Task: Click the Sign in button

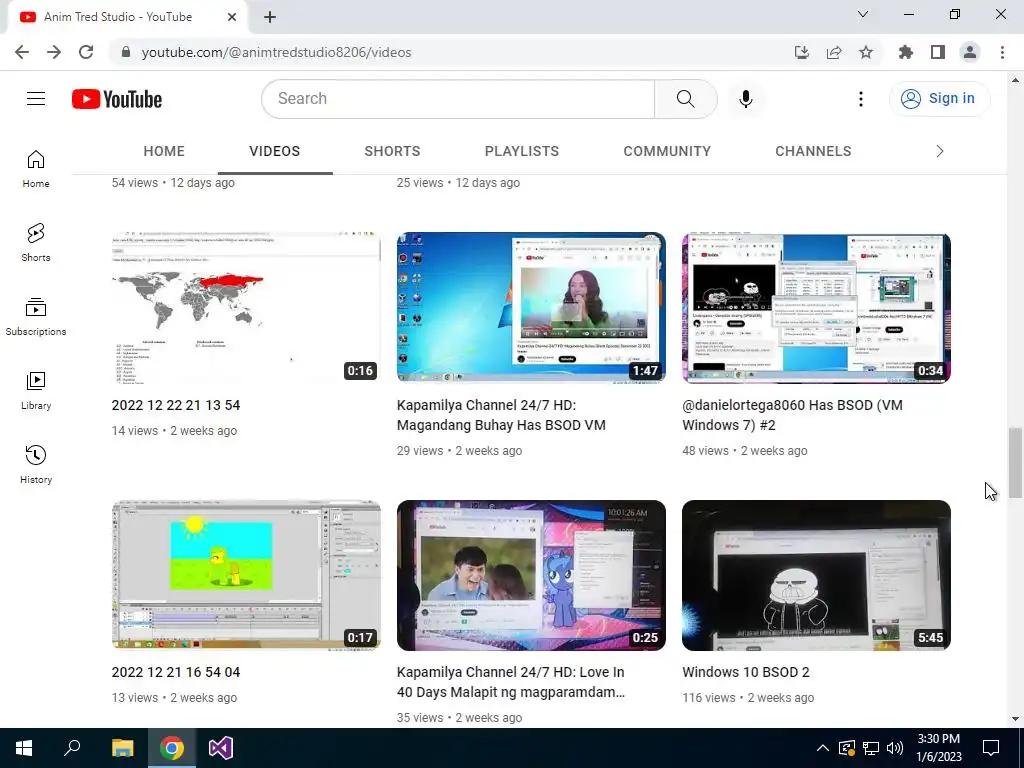Action: 939,99
